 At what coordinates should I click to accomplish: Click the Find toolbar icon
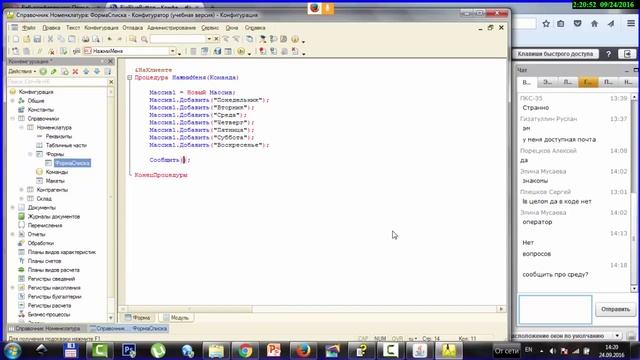(x=133, y=39)
